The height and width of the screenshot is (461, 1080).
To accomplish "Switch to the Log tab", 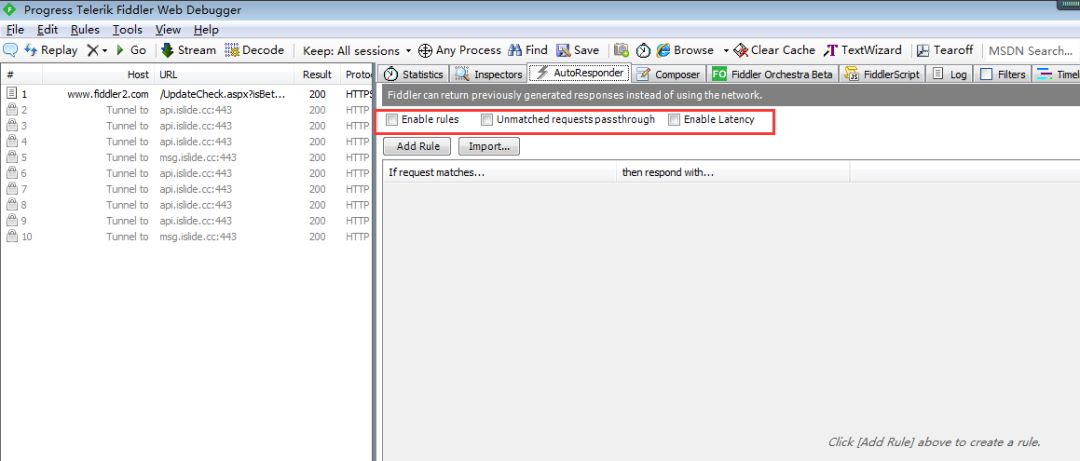I will (951, 74).
